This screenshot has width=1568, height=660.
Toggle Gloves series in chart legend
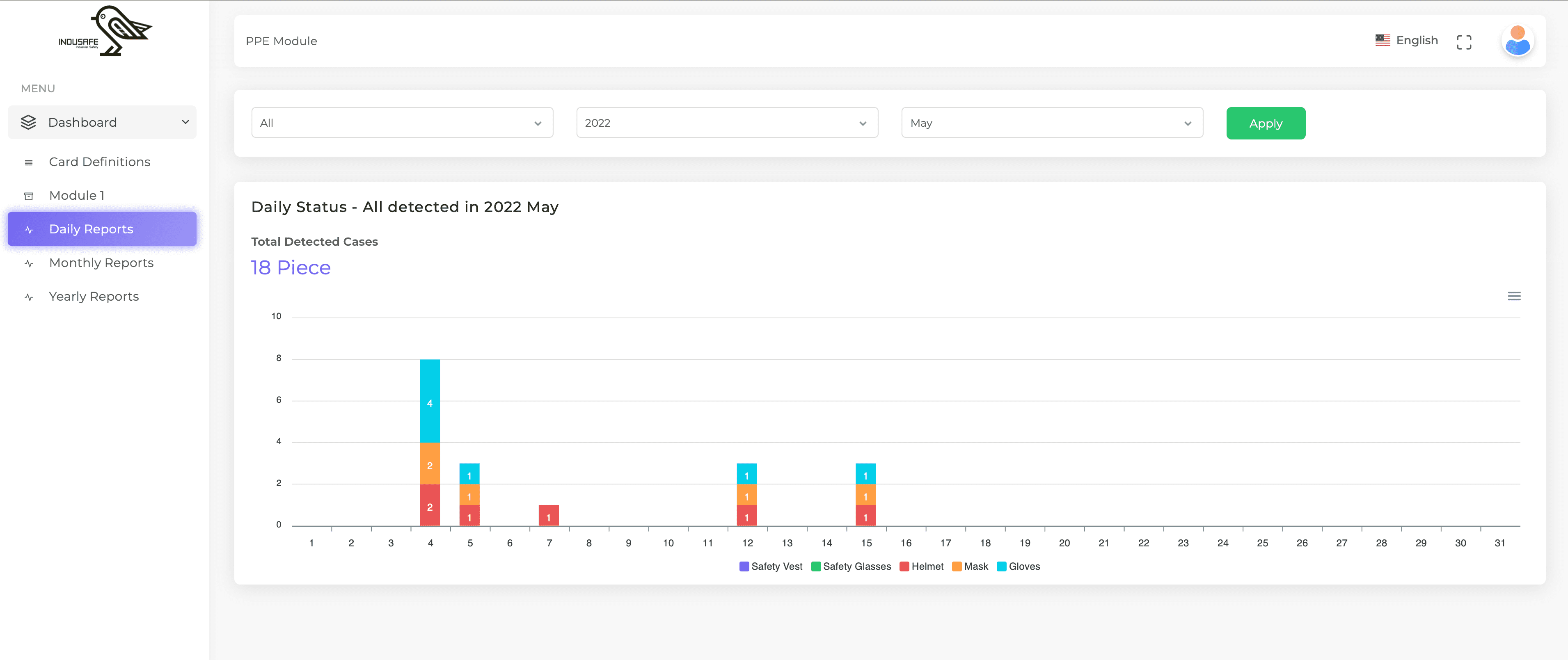1024,566
